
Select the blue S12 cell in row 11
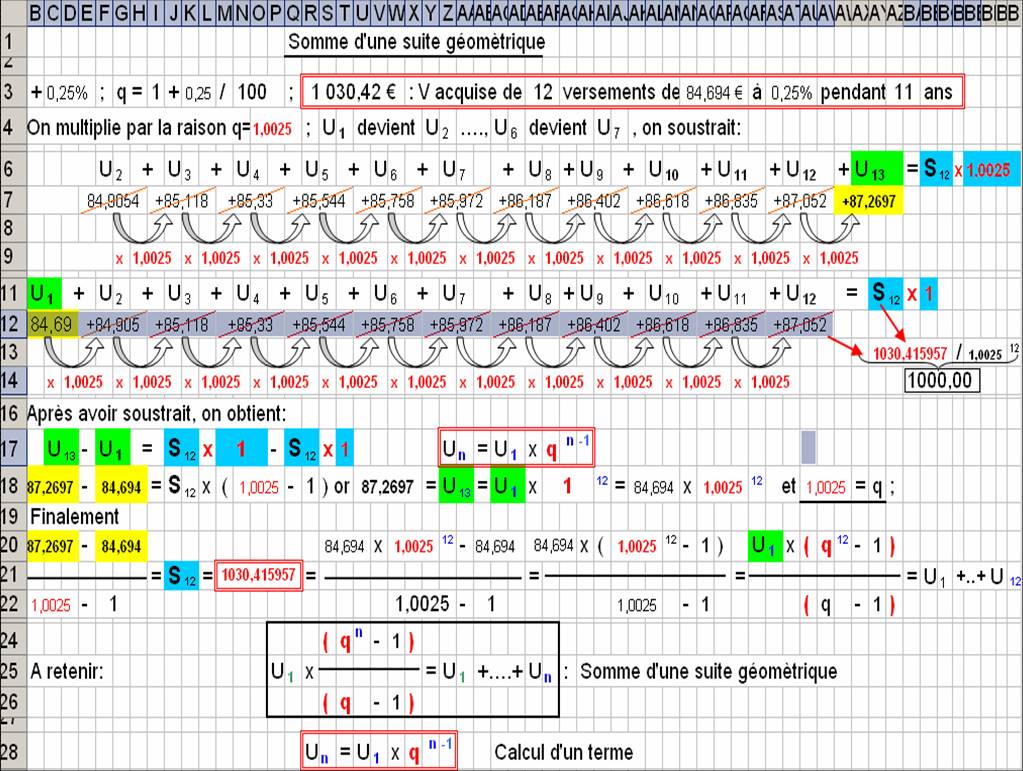885,294
